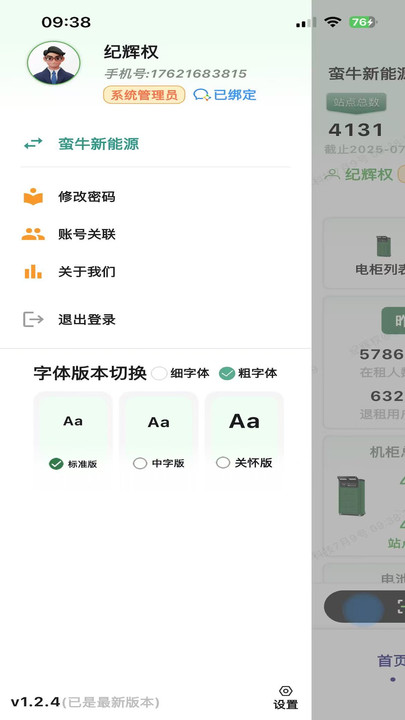Screen dimensions: 405x720
Task: Tap the 已绑定 WeChat binding icon
Action: coord(202,95)
